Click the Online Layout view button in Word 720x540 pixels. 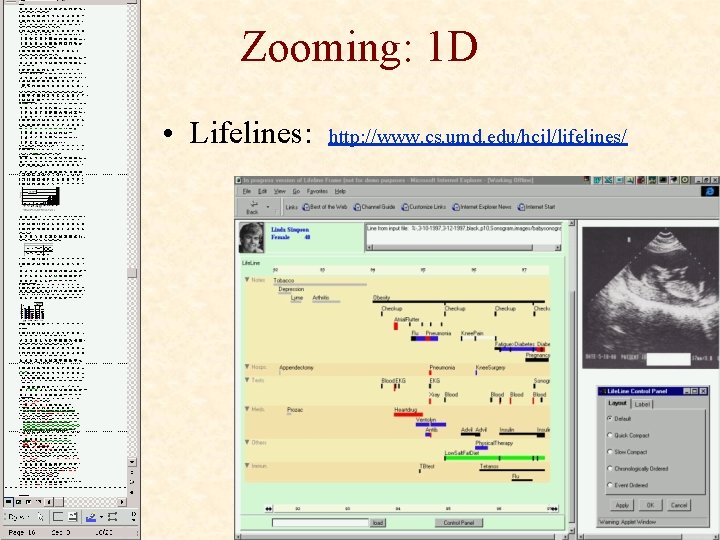click(x=18, y=501)
